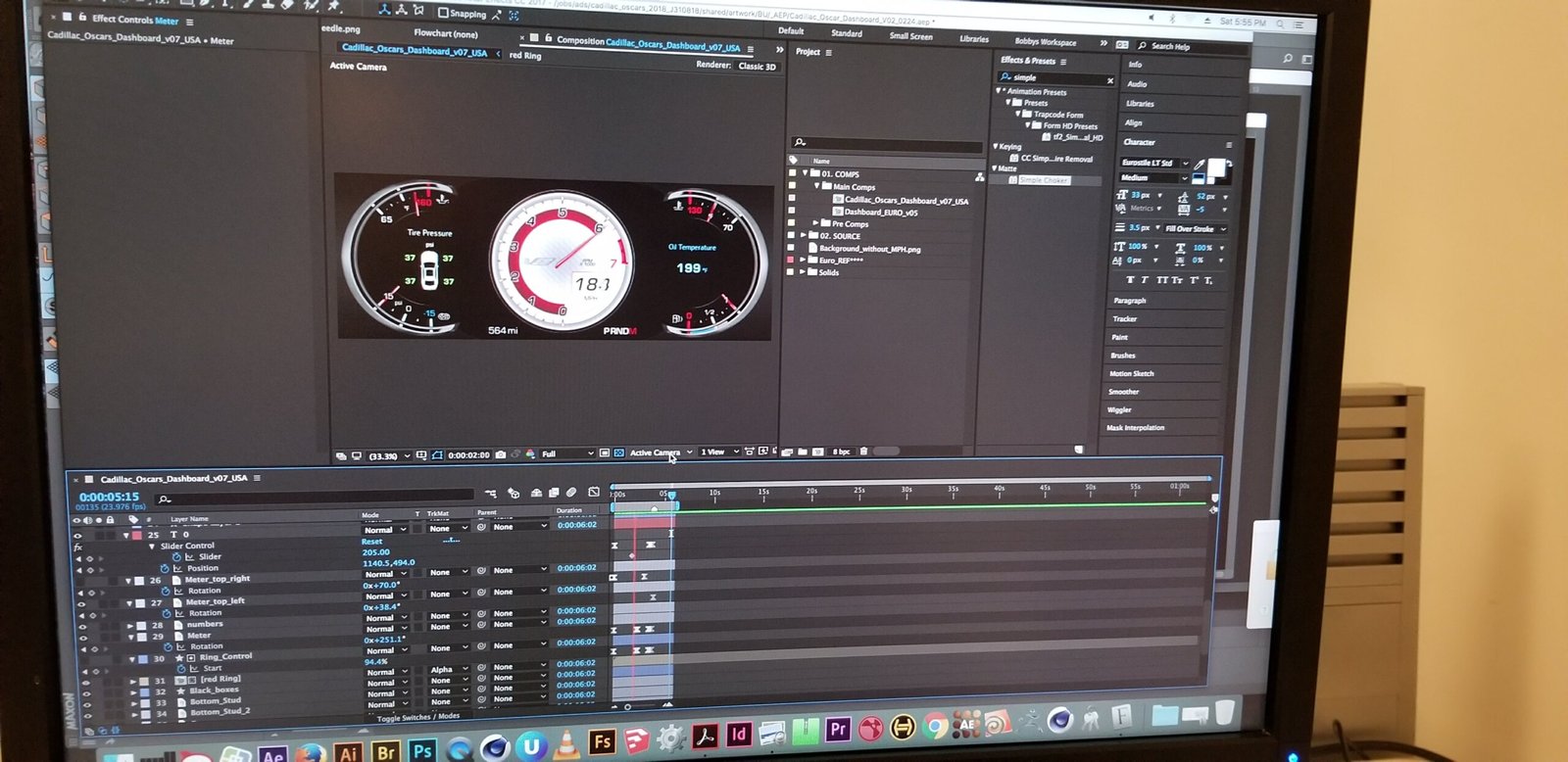Open the Flowchart (none) tab
Image resolution: width=1568 pixels, height=762 pixels.
coord(445,33)
